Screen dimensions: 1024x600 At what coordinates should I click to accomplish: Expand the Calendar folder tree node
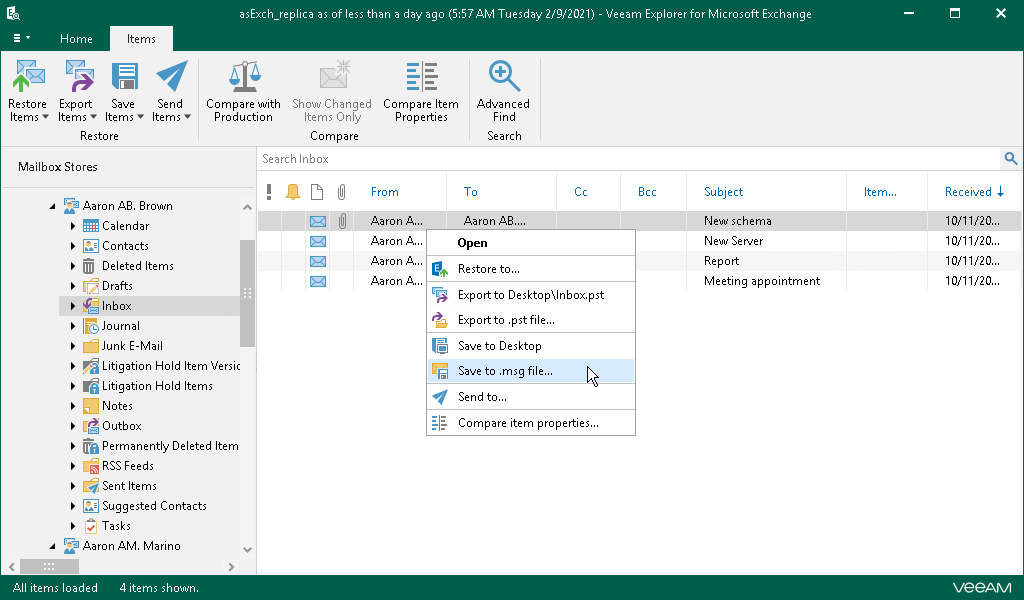(x=73, y=226)
